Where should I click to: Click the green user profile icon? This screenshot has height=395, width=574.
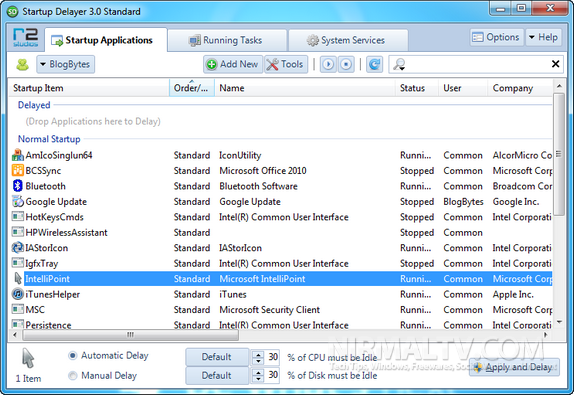click(x=22, y=64)
